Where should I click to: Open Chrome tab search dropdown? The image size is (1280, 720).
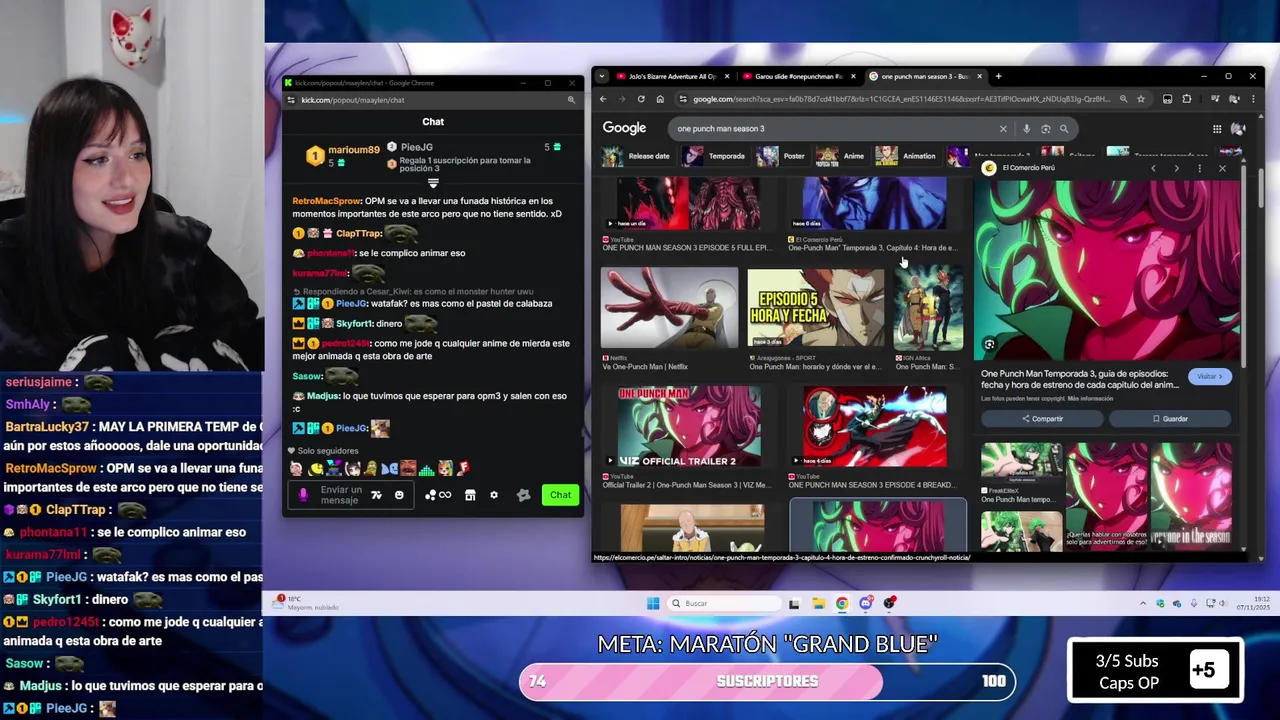(x=602, y=76)
